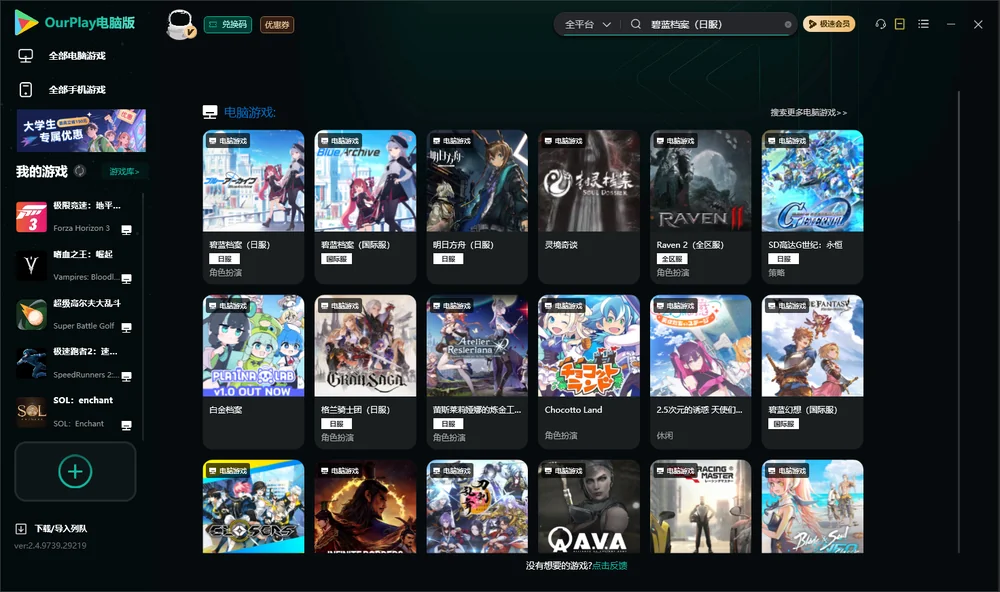Click the plus button to add a game
This screenshot has width=1000, height=592.
point(75,472)
